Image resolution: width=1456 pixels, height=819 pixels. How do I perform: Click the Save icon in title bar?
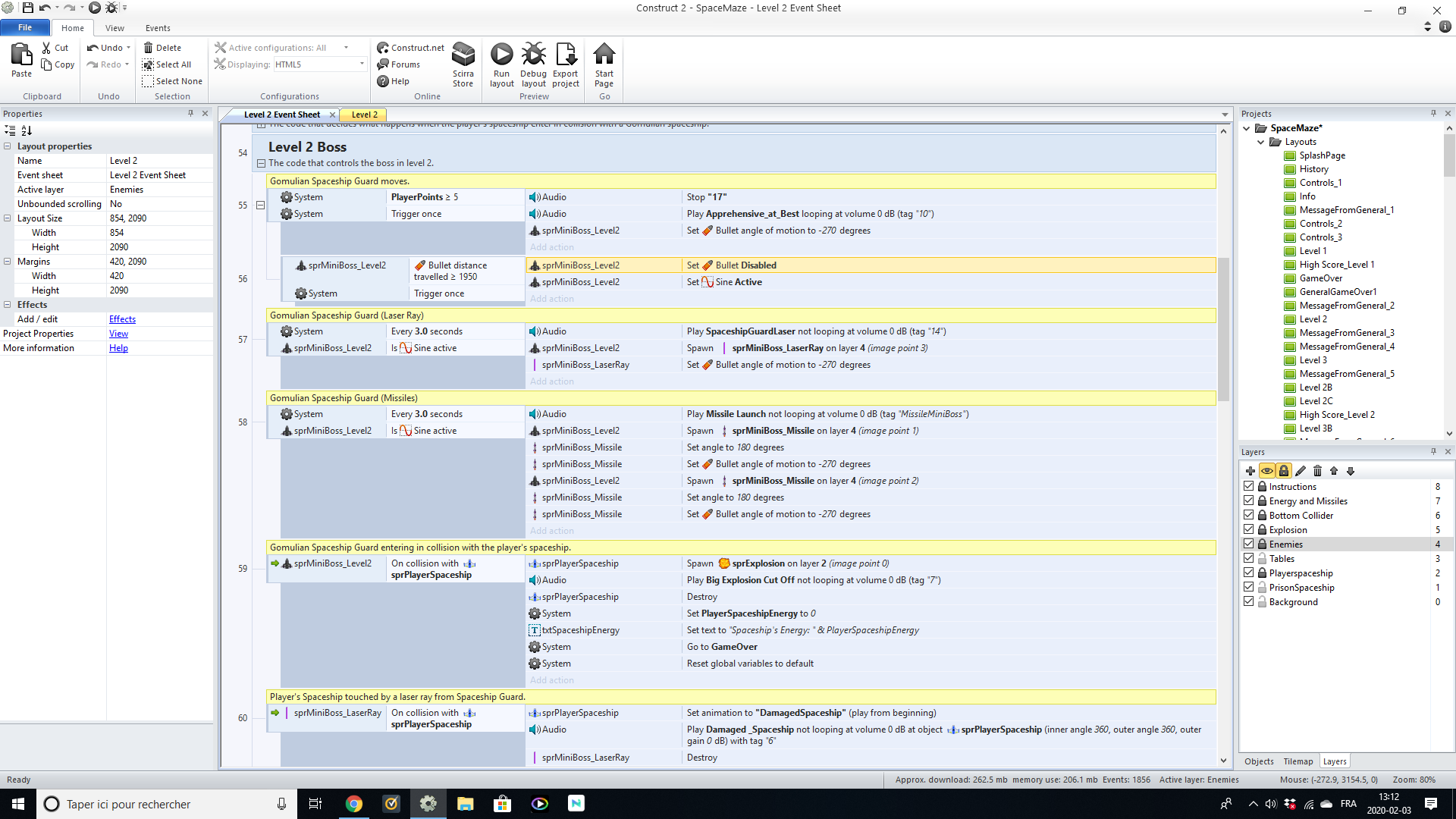pos(27,8)
